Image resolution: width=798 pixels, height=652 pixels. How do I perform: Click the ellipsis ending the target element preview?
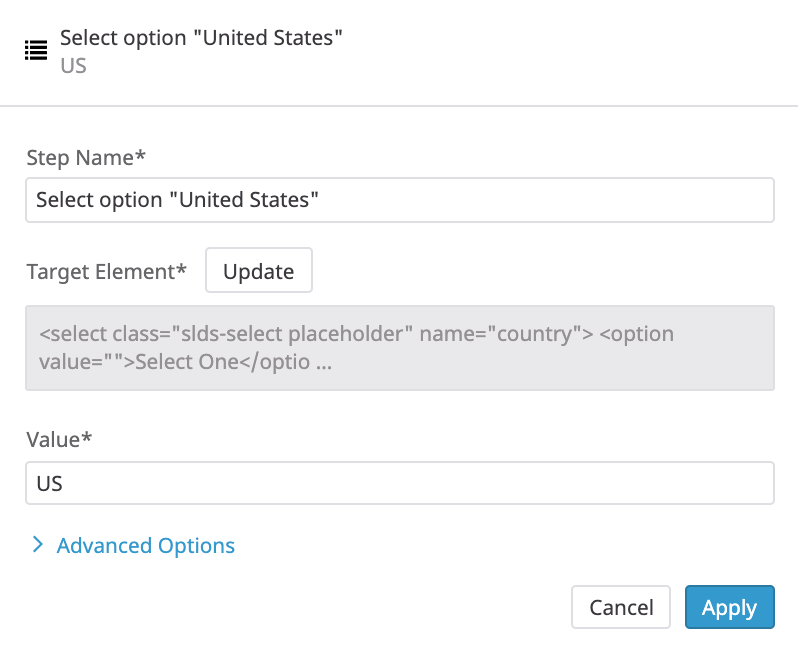tap(324, 363)
